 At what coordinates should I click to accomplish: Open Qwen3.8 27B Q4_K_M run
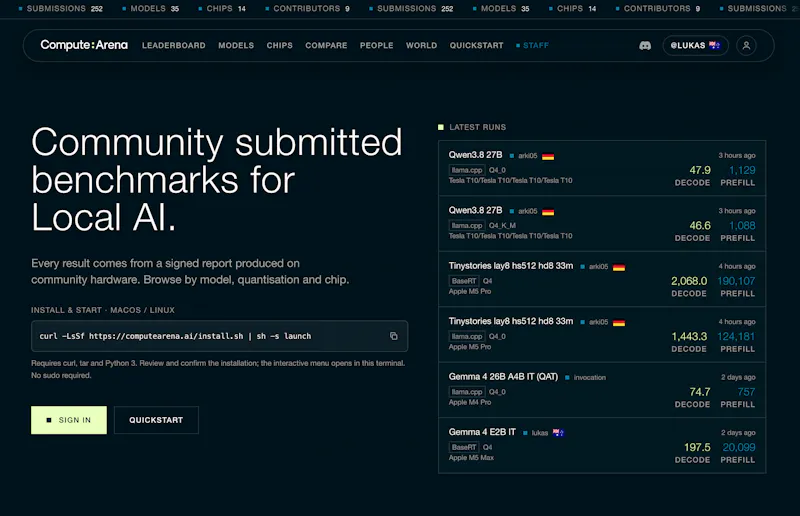point(602,224)
